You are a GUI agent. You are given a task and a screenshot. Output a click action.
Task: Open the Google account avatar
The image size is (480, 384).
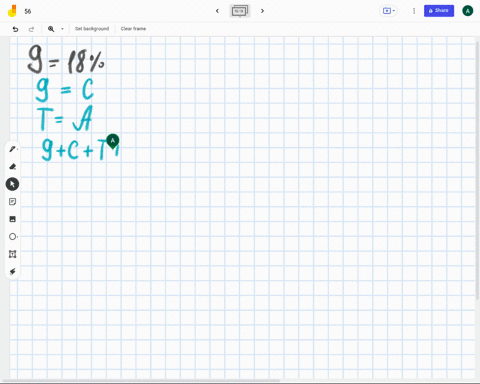467,11
